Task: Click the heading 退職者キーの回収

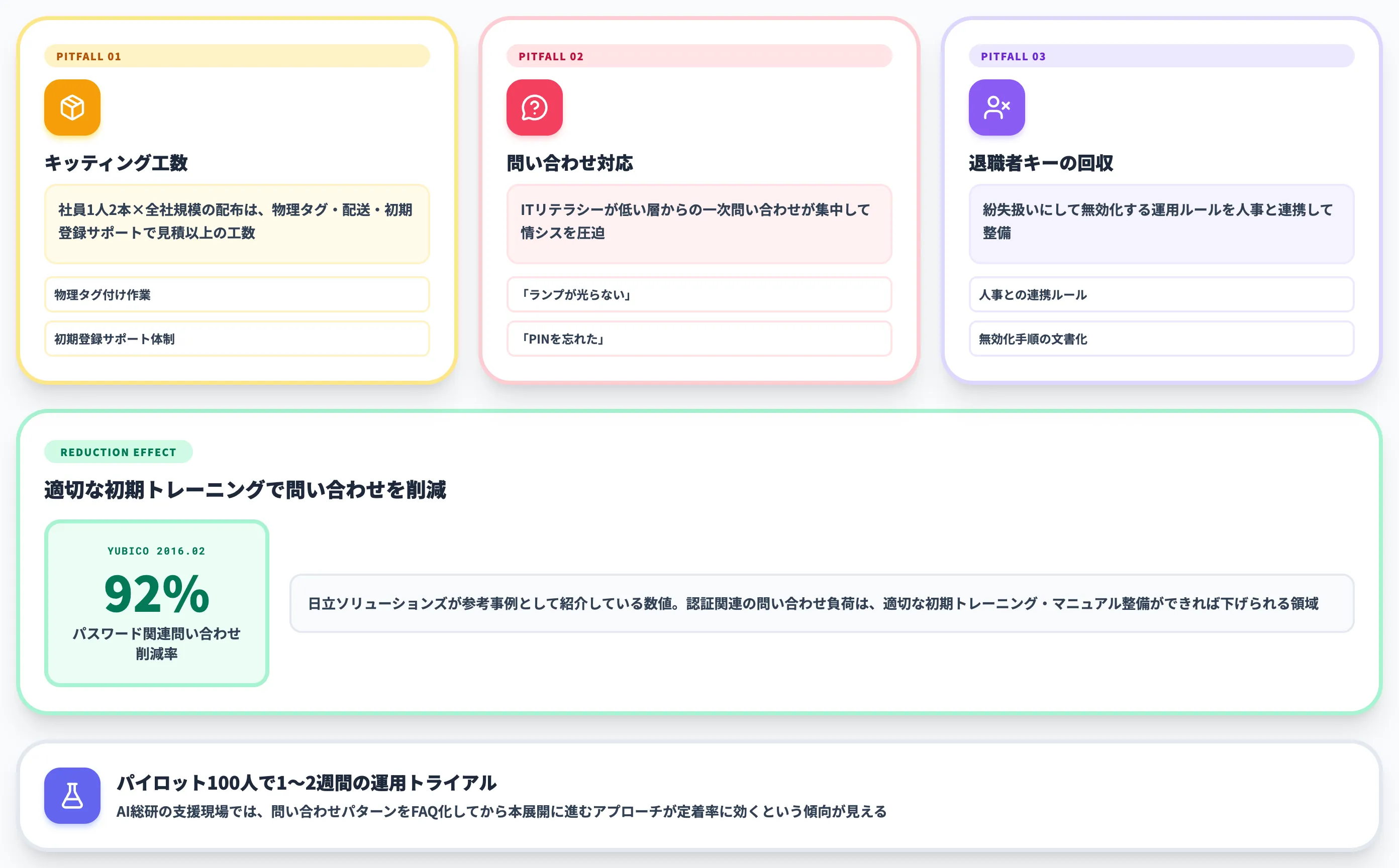Action: pyautogui.click(x=1041, y=163)
